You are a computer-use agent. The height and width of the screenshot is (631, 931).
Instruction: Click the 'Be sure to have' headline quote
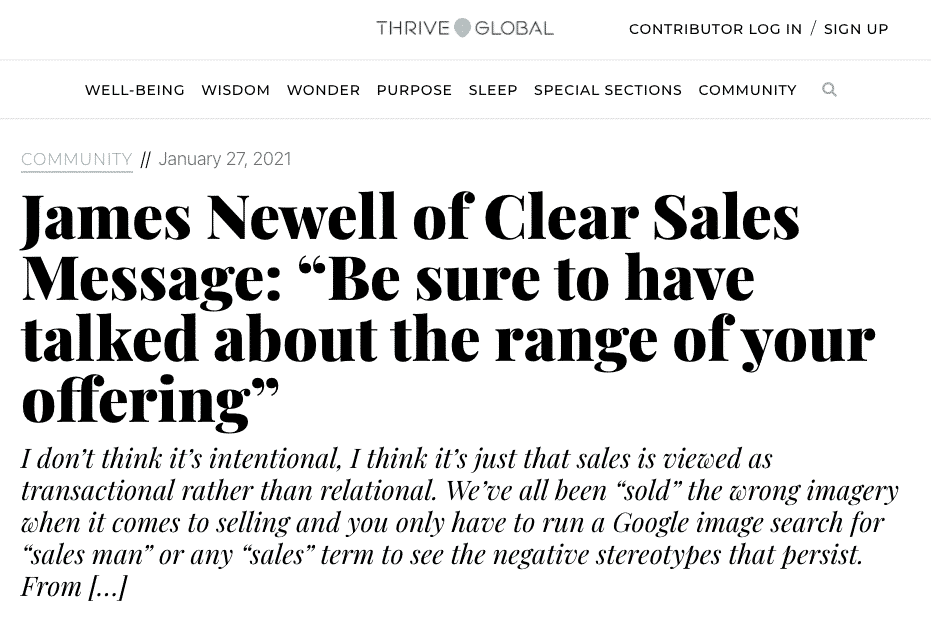[527, 278]
